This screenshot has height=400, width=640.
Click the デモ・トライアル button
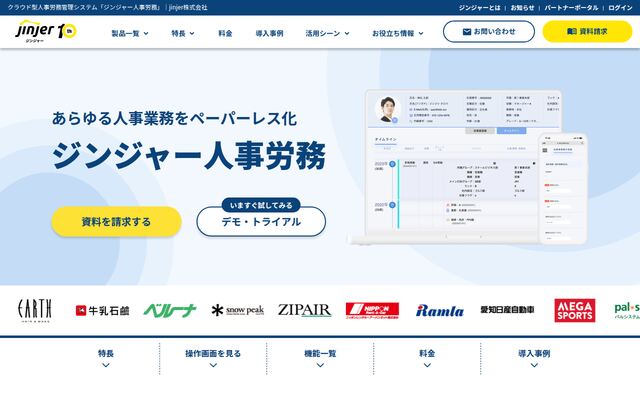[x=261, y=222]
